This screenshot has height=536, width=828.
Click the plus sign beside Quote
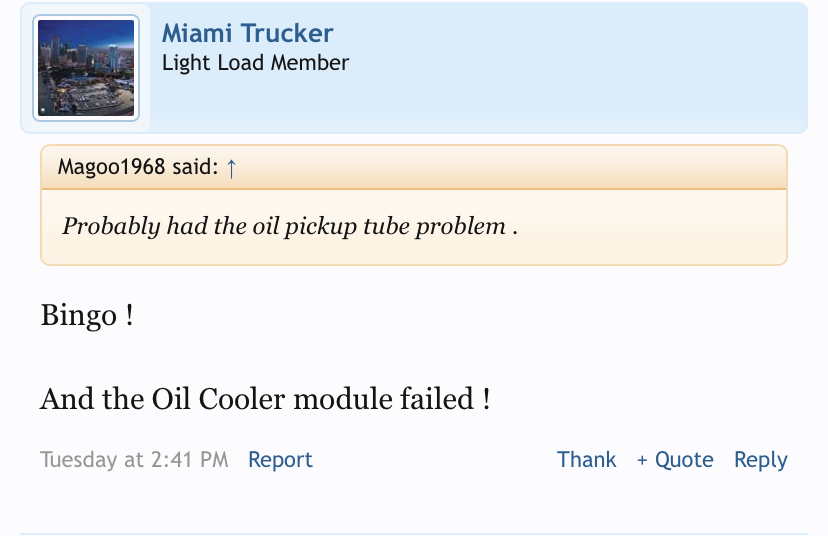pos(642,461)
